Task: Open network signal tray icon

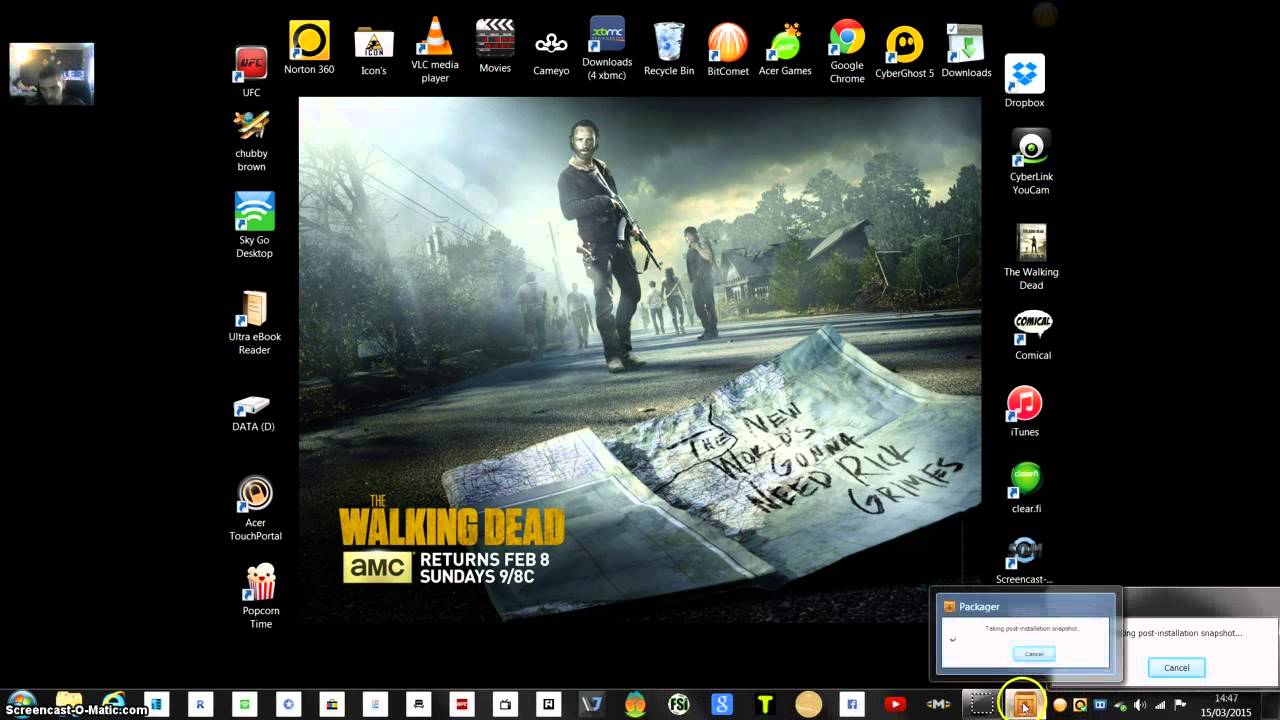Action: coord(1160,705)
